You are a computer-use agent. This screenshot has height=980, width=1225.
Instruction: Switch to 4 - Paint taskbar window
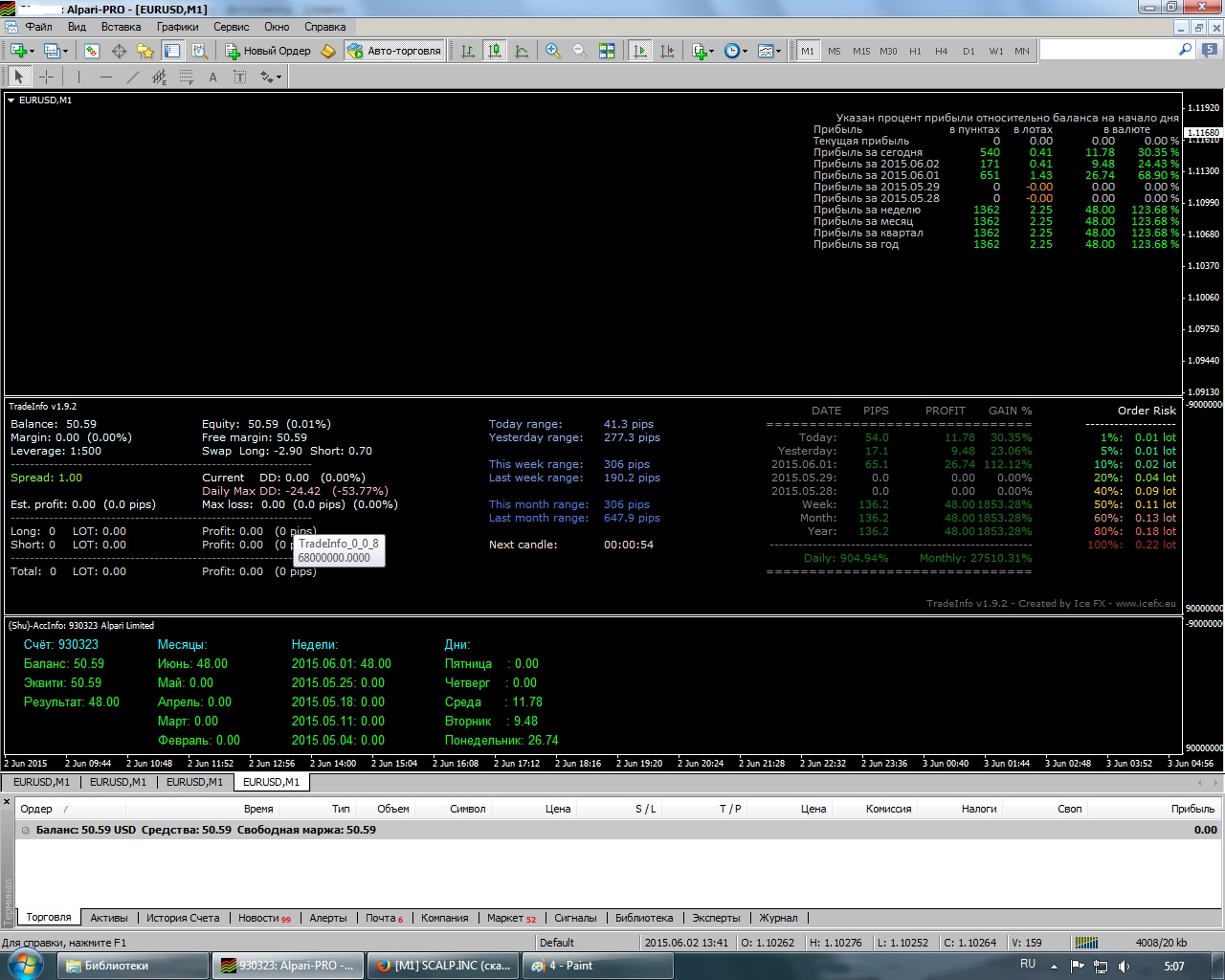pos(597,966)
